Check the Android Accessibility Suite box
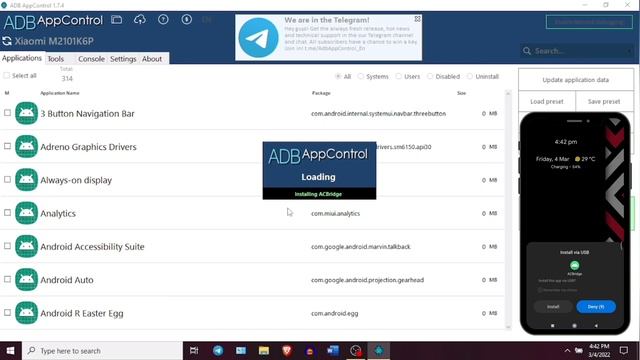The image size is (640, 360). tap(7, 246)
